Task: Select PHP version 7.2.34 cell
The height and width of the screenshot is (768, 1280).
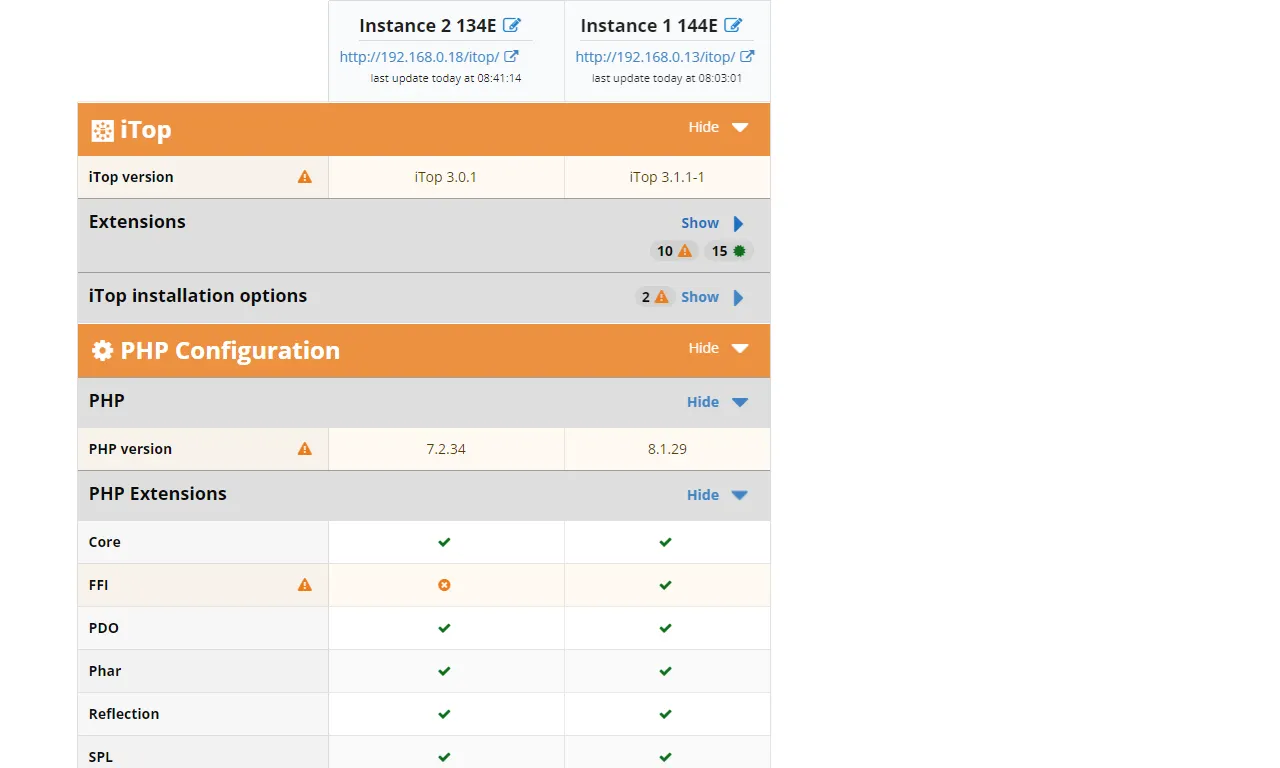Action: (x=446, y=449)
